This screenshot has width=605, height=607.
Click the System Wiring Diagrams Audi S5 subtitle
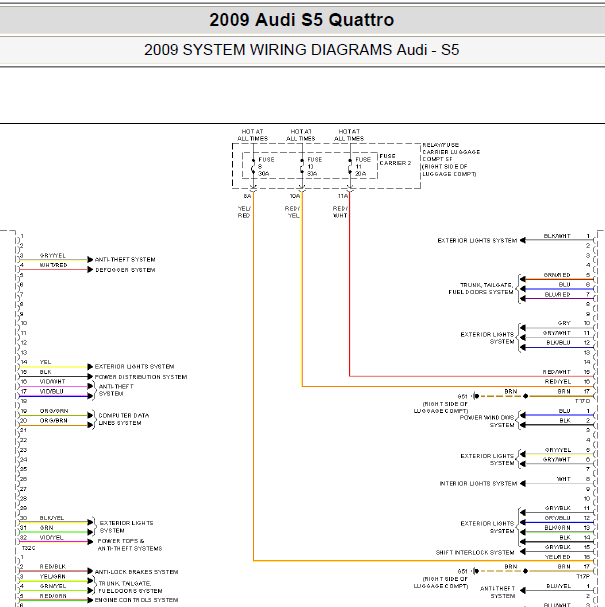[302, 49]
